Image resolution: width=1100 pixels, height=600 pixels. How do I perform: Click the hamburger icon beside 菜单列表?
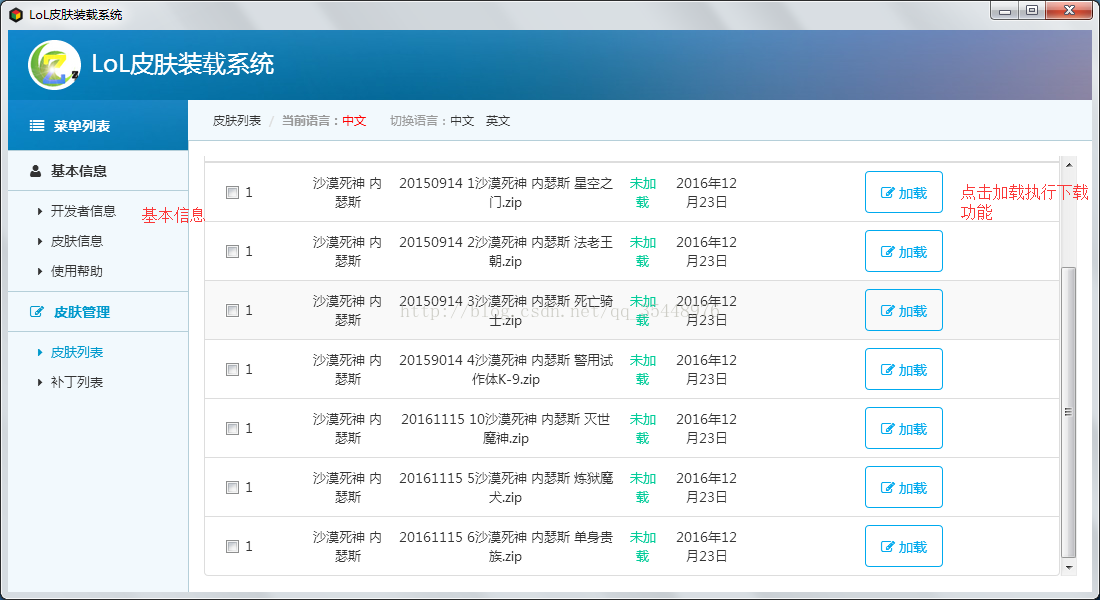36,126
